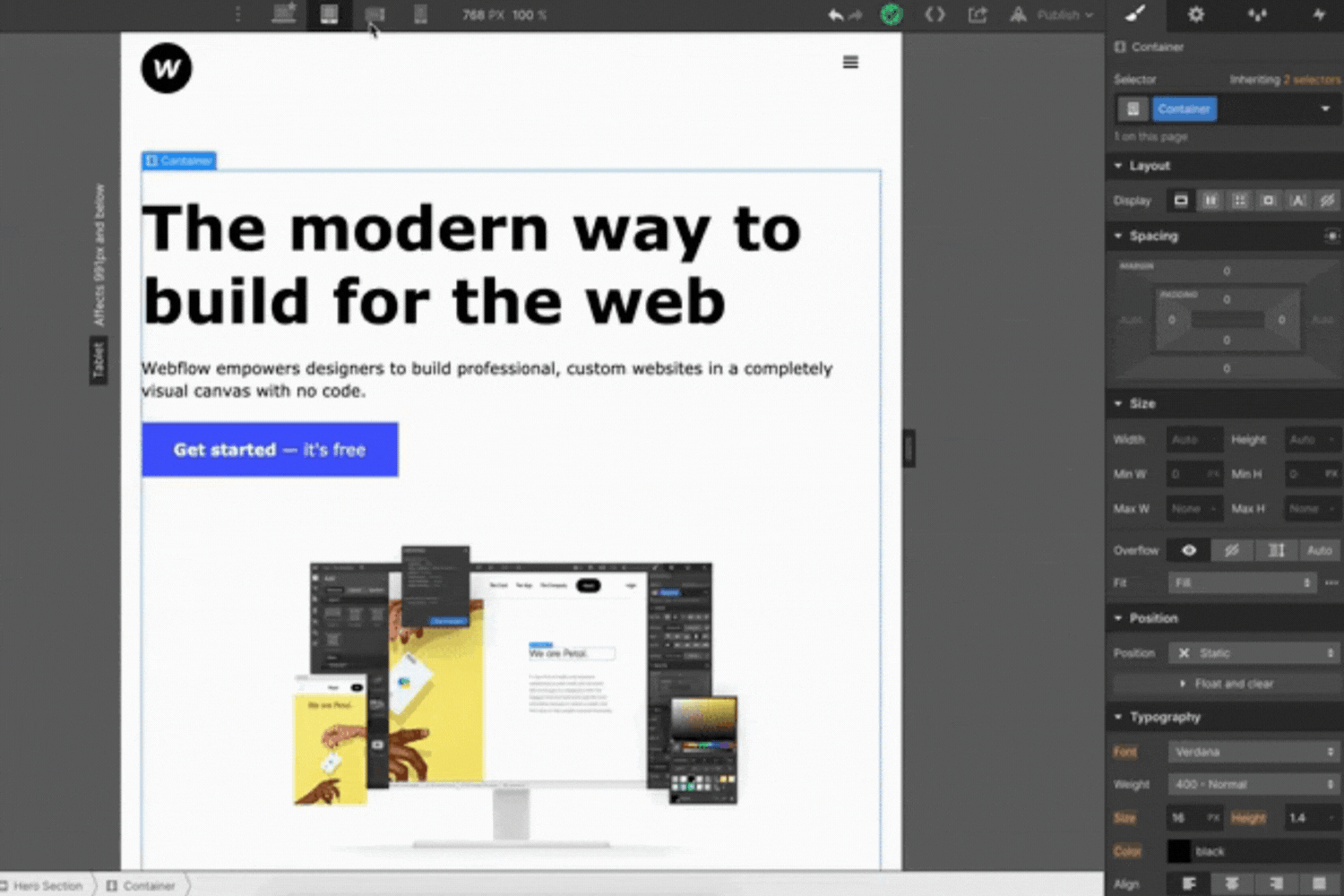Image resolution: width=1344 pixels, height=896 pixels.
Task: Click Container in the bottom breadcrumb
Action: point(146,885)
